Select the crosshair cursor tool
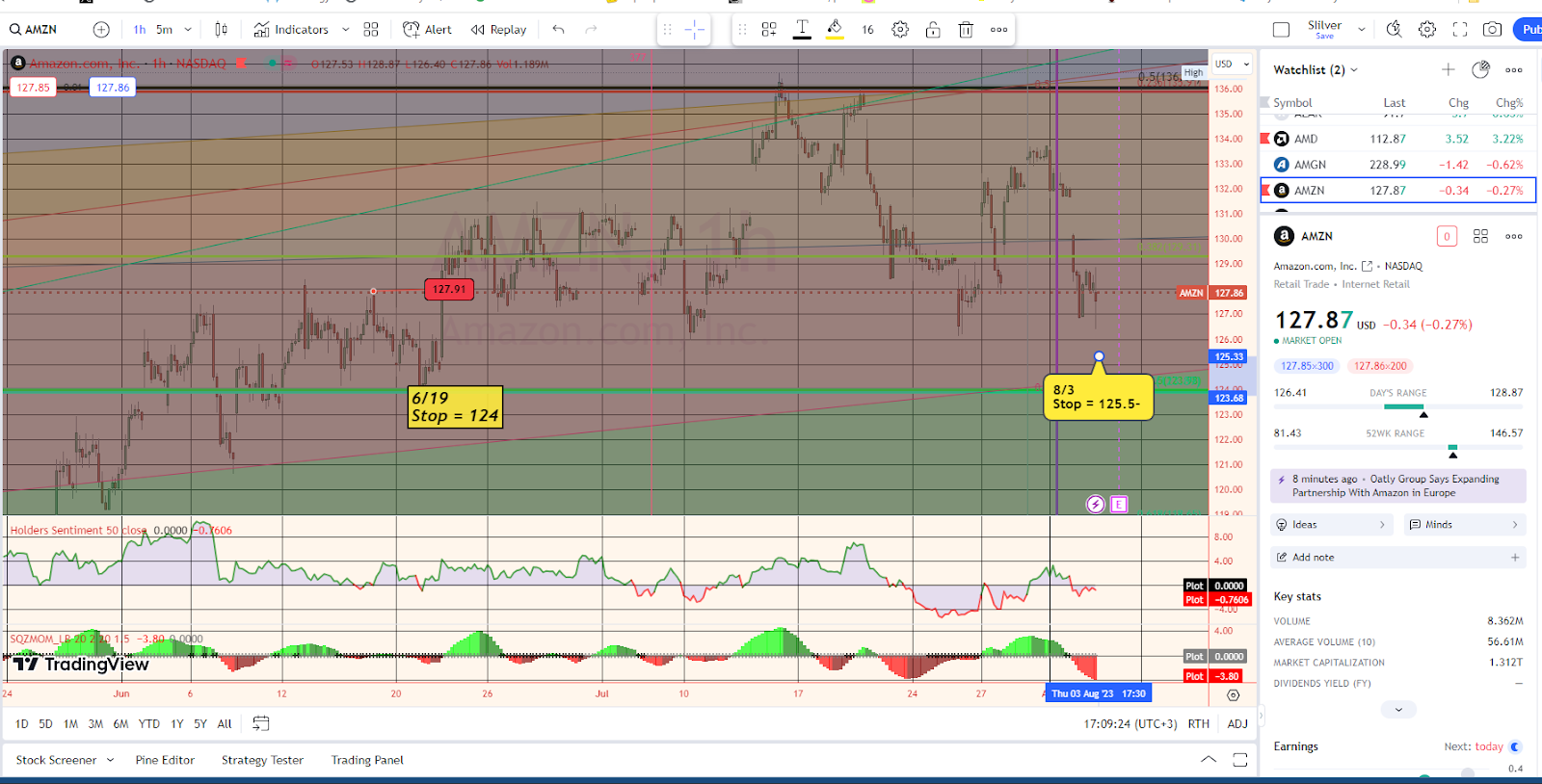Viewport: 1542px width, 784px height. point(695,30)
